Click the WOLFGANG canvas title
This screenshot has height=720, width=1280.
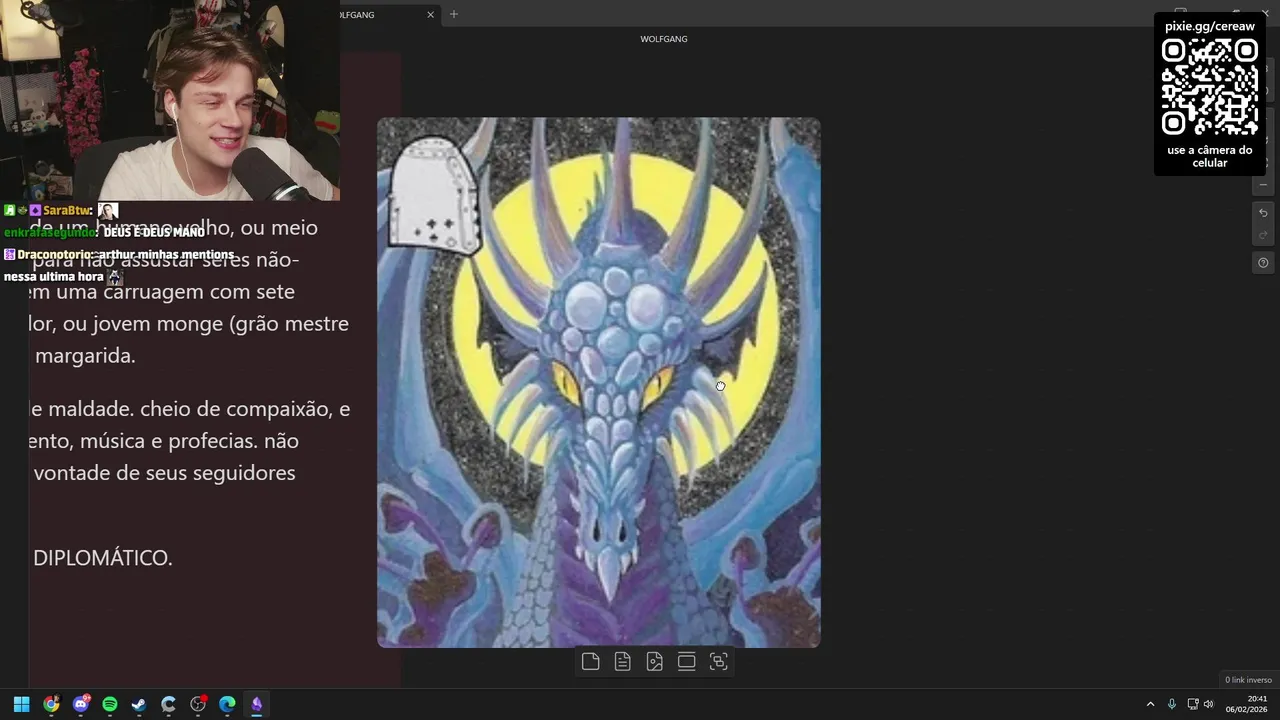click(664, 39)
